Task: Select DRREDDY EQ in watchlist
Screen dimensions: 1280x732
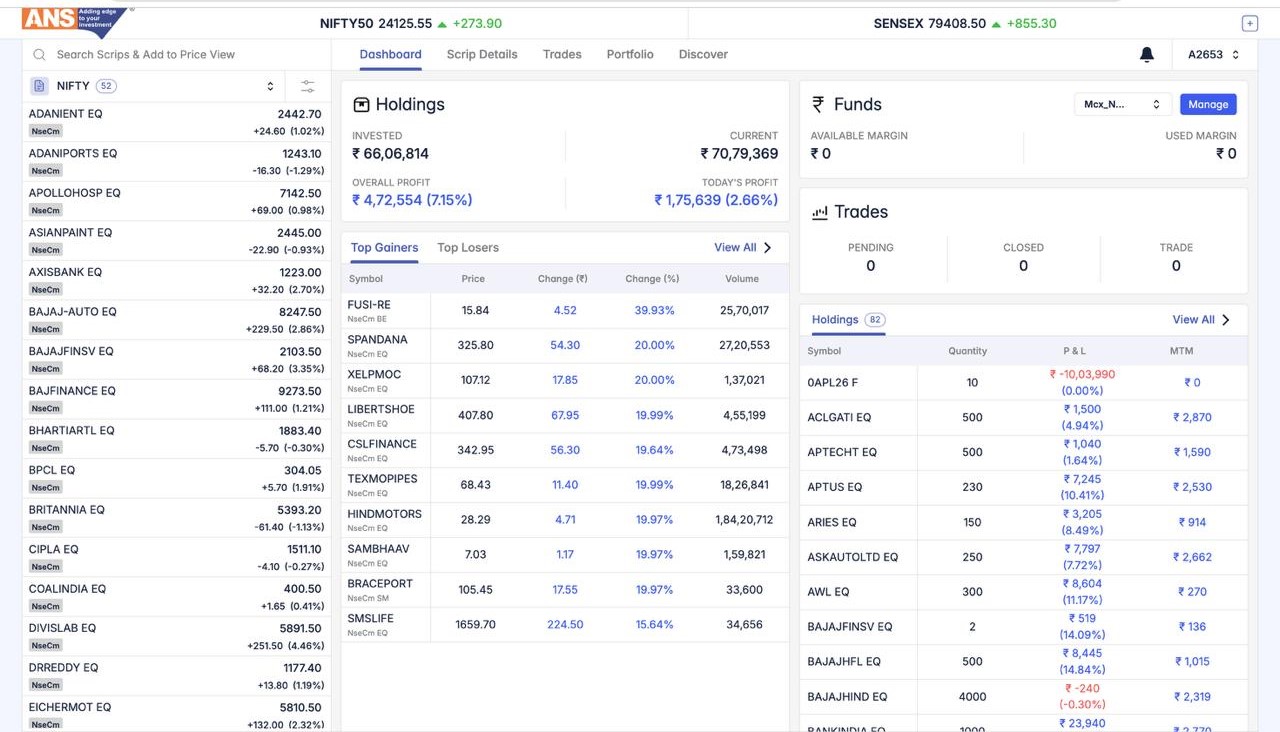Action: coord(176,675)
